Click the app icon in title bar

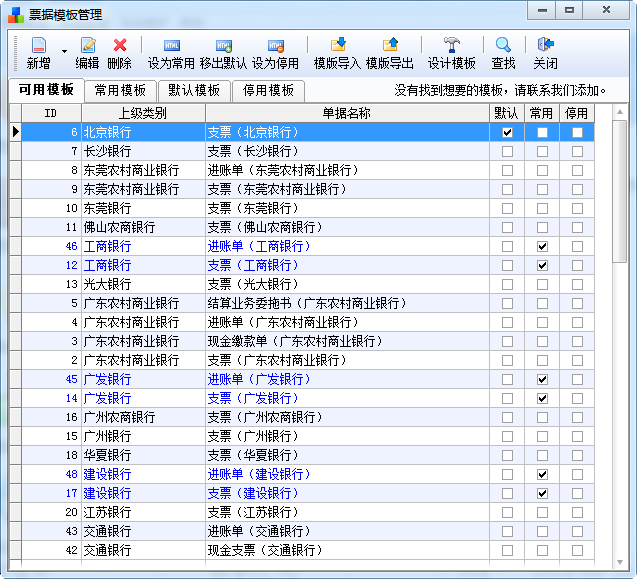coord(16,15)
